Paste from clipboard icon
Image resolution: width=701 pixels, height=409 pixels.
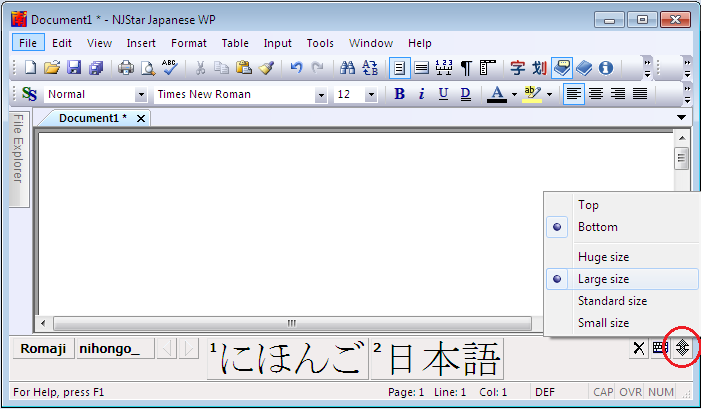tap(244, 68)
